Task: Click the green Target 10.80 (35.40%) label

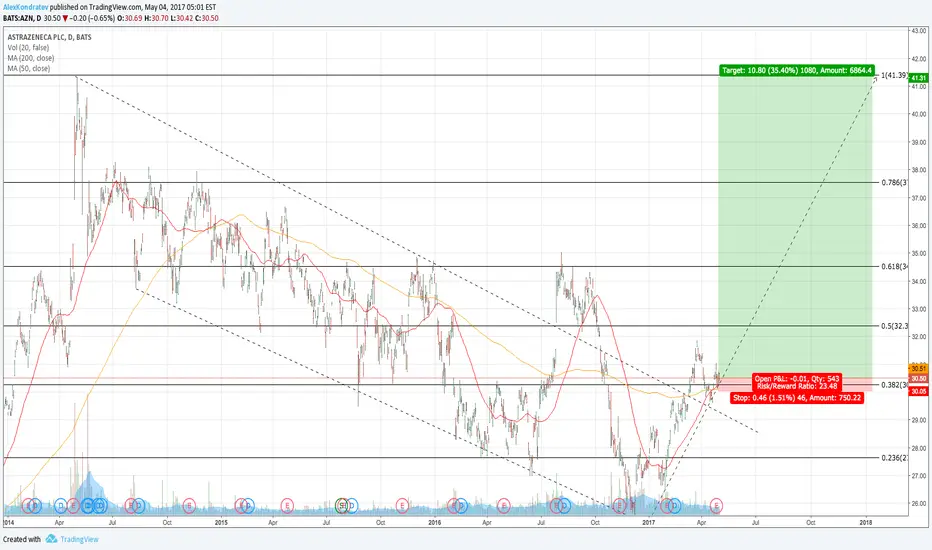Action: click(796, 70)
